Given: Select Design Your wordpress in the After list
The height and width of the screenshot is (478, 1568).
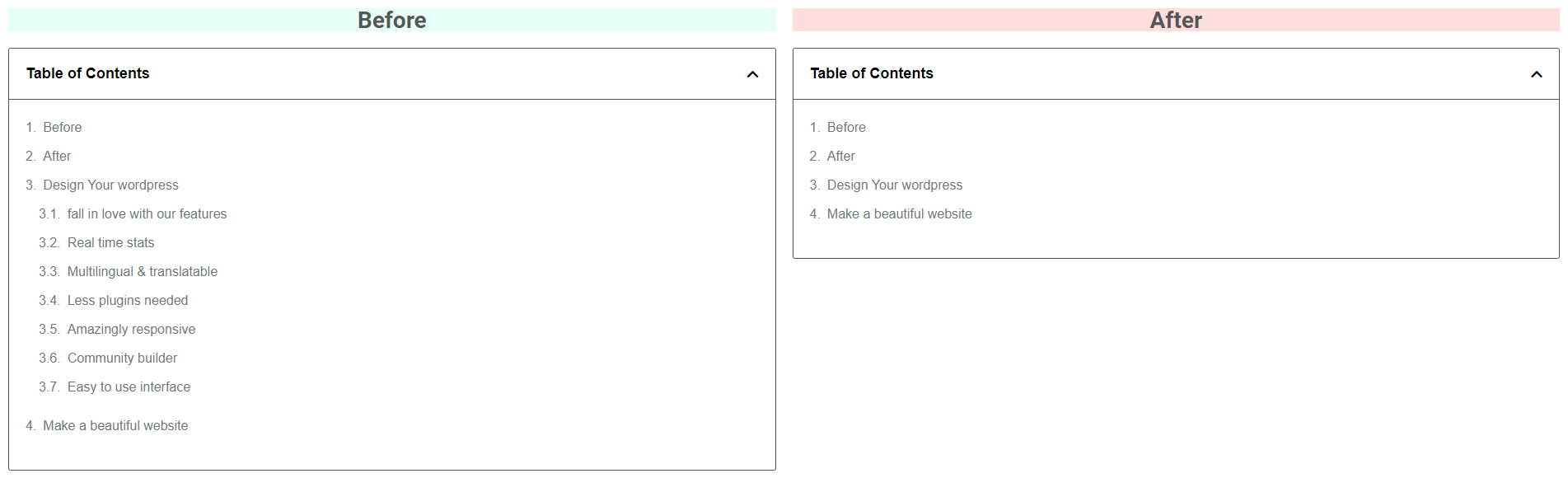Looking at the screenshot, I should point(894,185).
